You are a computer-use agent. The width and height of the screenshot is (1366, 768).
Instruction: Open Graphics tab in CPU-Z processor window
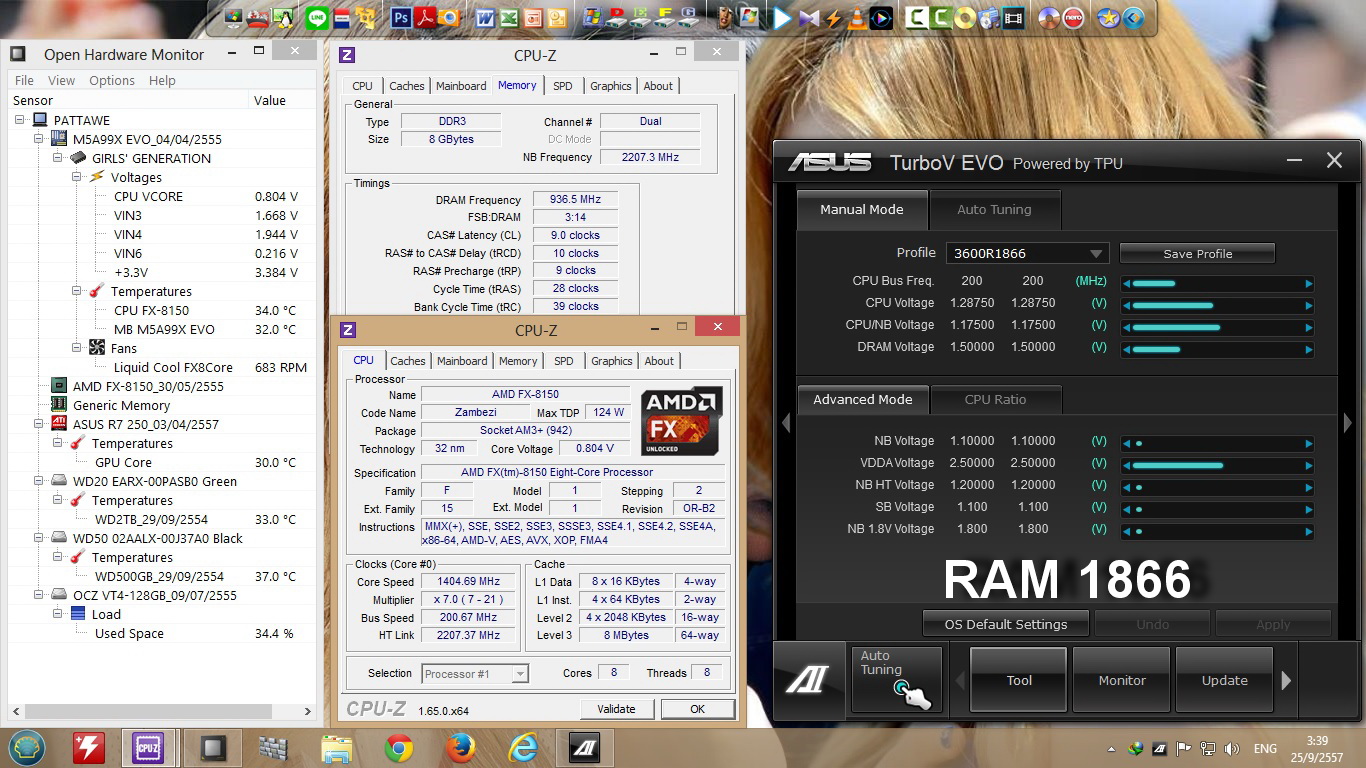point(611,361)
